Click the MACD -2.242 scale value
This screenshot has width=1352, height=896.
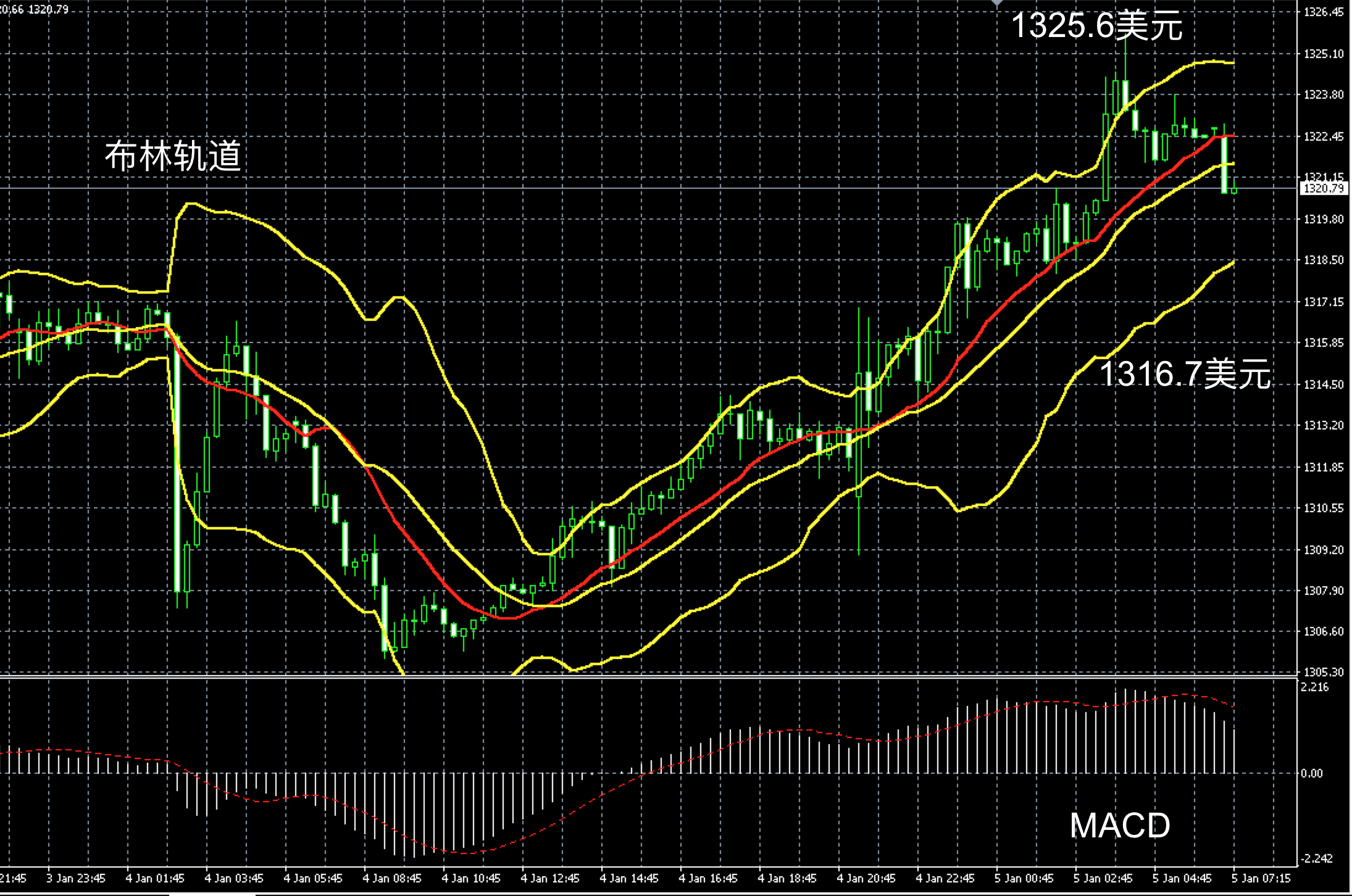click(x=1316, y=859)
